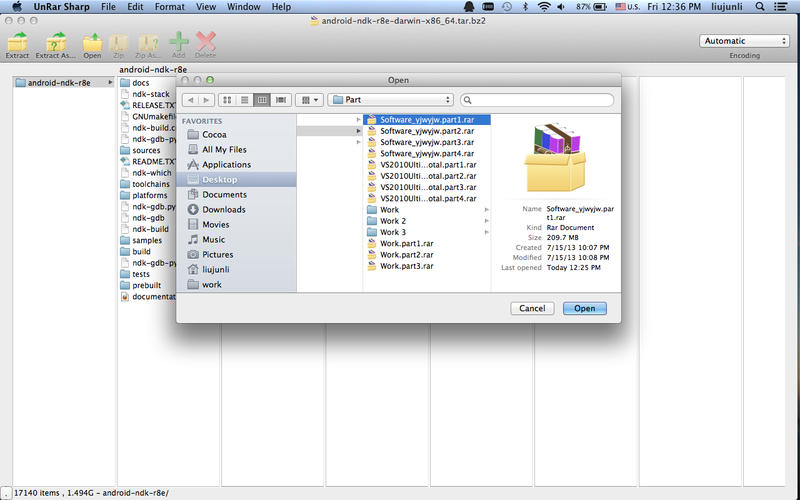Select Documents in Favorites sidebar
800x500 pixels.
point(236,195)
